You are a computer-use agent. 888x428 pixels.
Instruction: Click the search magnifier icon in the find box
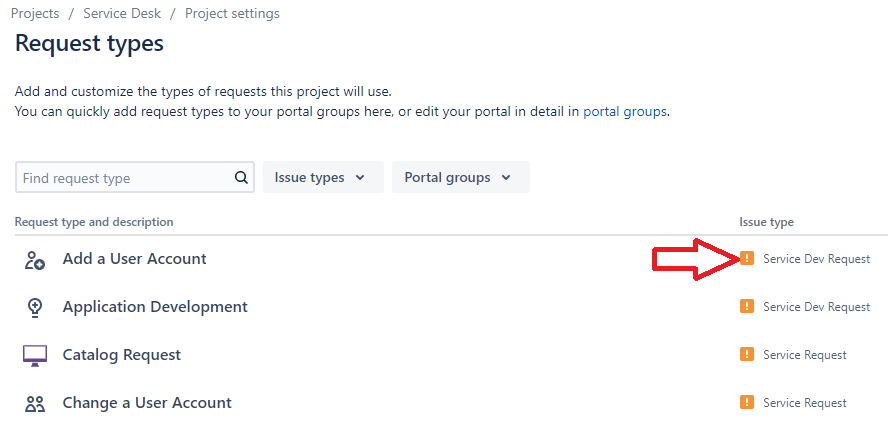[241, 178]
